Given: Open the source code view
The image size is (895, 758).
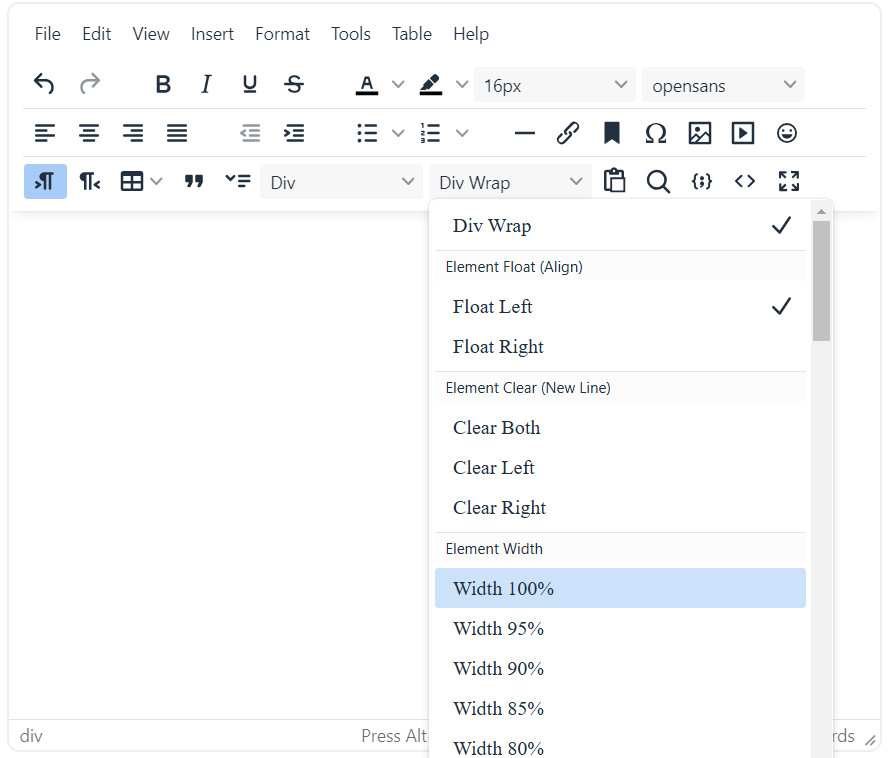Looking at the screenshot, I should tap(745, 181).
